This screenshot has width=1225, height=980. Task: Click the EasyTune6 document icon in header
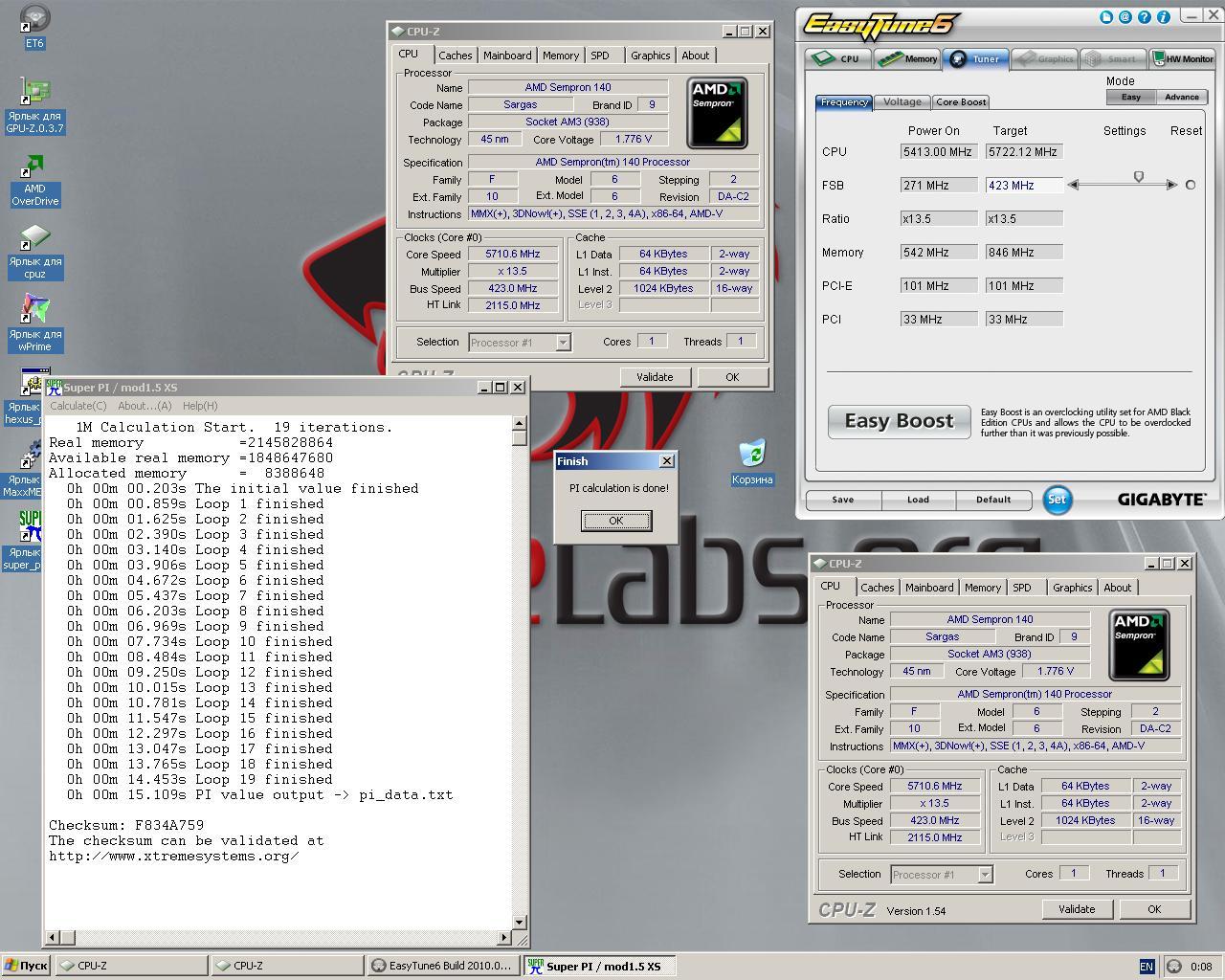[x=1106, y=16]
